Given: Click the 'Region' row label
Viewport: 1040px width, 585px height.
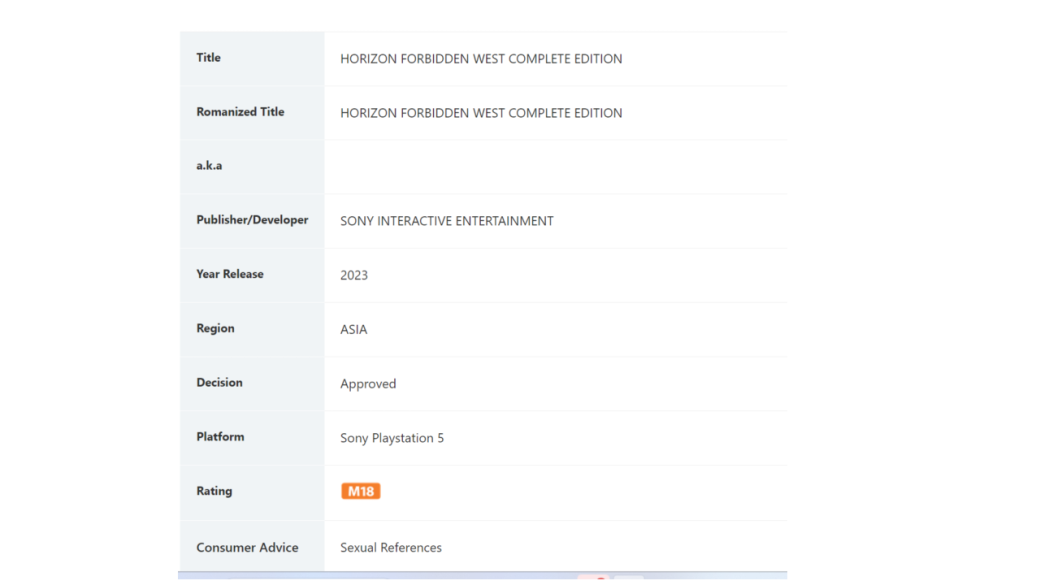Looking at the screenshot, I should pyautogui.click(x=215, y=328).
